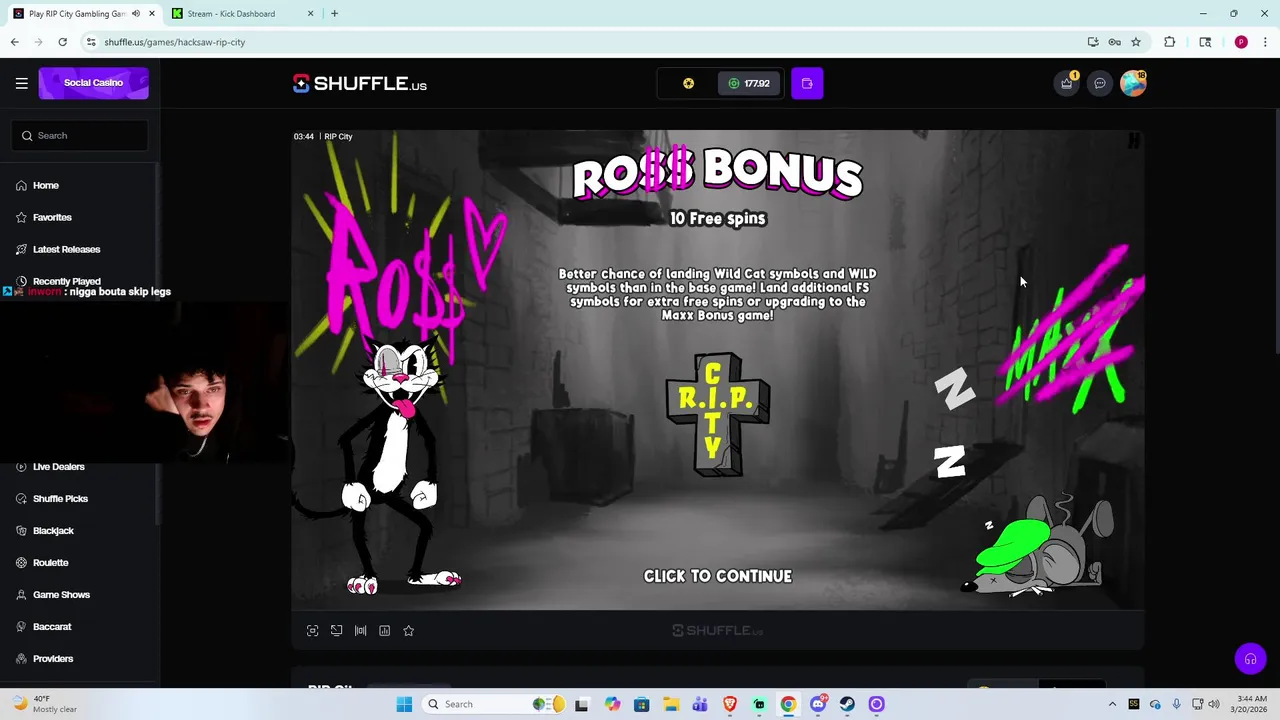
Task: Open a new browser tab
Action: click(x=334, y=14)
